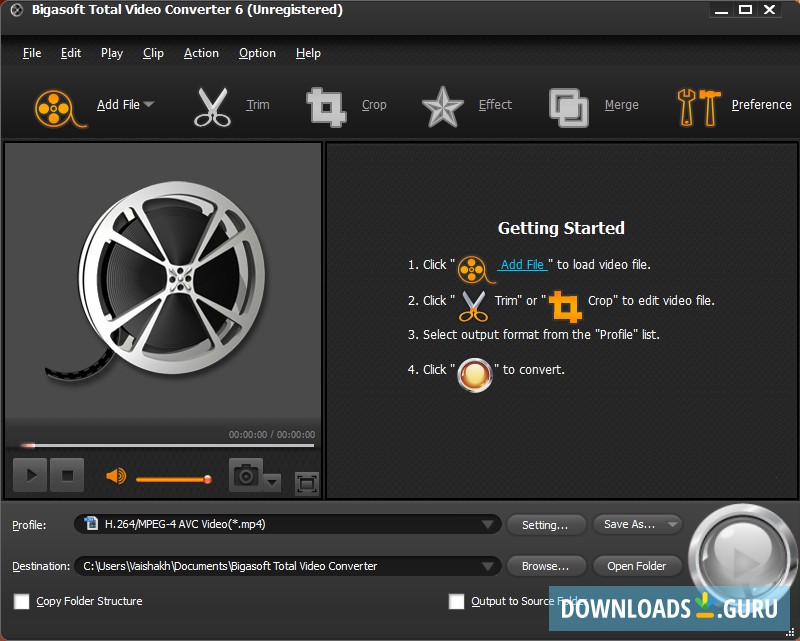Image resolution: width=800 pixels, height=641 pixels.
Task: Click the orange crop icon in Getting Started
Action: coord(565,306)
